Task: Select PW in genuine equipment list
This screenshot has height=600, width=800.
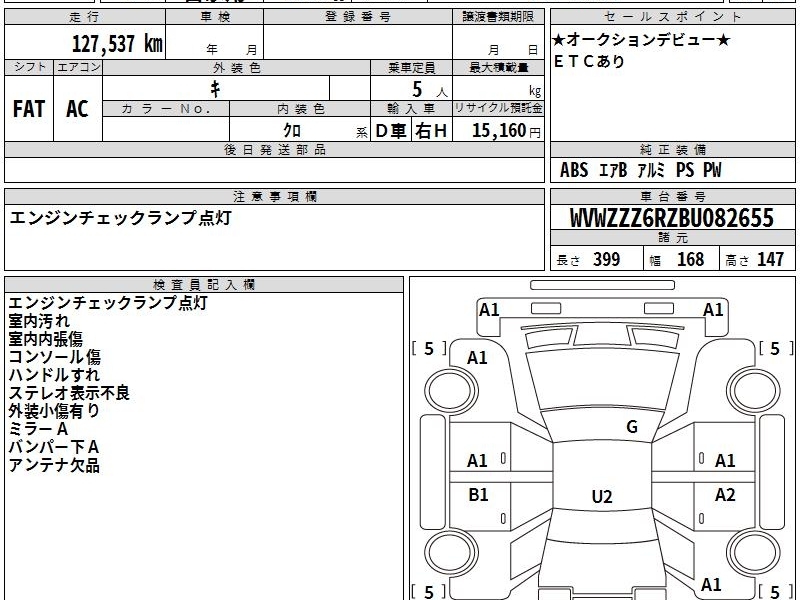Action: (712, 170)
